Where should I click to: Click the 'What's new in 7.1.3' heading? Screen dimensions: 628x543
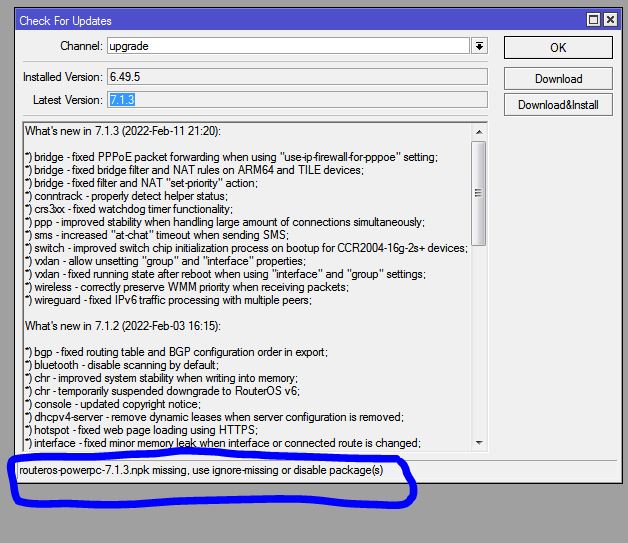tap(123, 131)
